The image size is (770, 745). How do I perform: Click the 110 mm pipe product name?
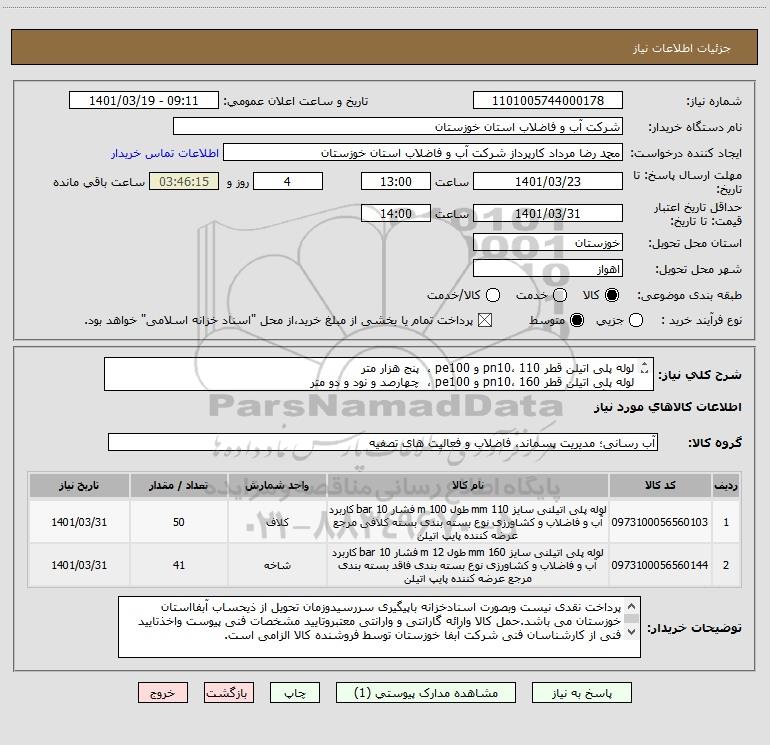pyautogui.click(x=468, y=522)
